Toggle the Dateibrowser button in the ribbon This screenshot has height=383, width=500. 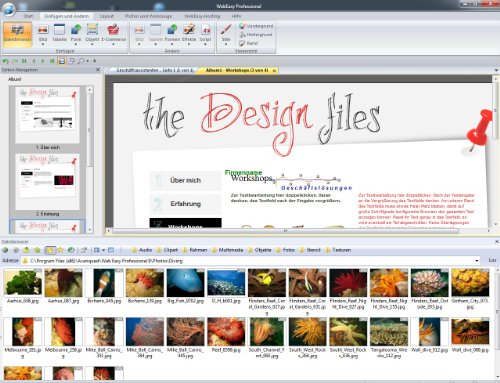[x=18, y=33]
